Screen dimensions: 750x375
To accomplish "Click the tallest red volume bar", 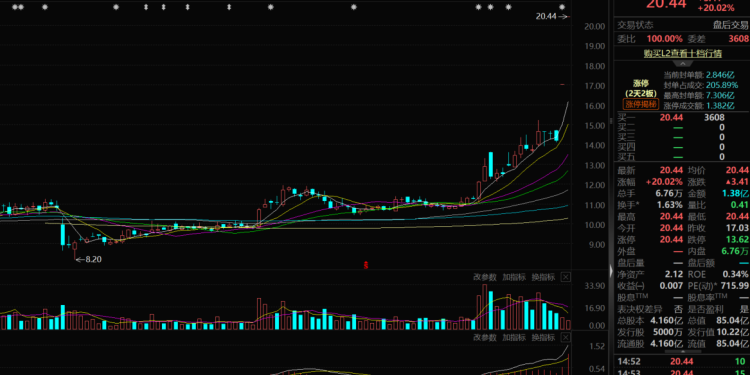I will point(485,307).
